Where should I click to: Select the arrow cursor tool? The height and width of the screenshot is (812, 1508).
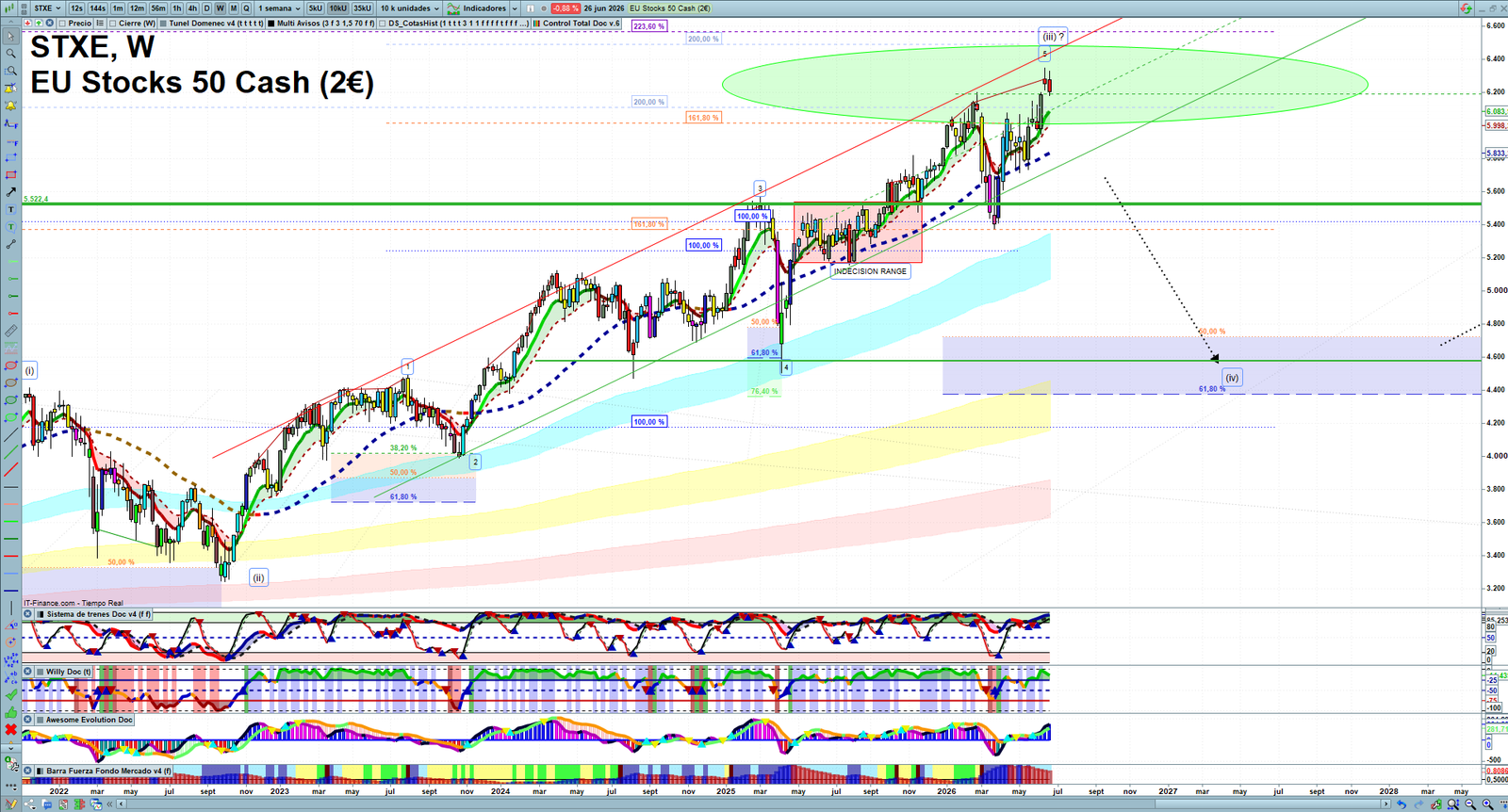pyautogui.click(x=11, y=36)
